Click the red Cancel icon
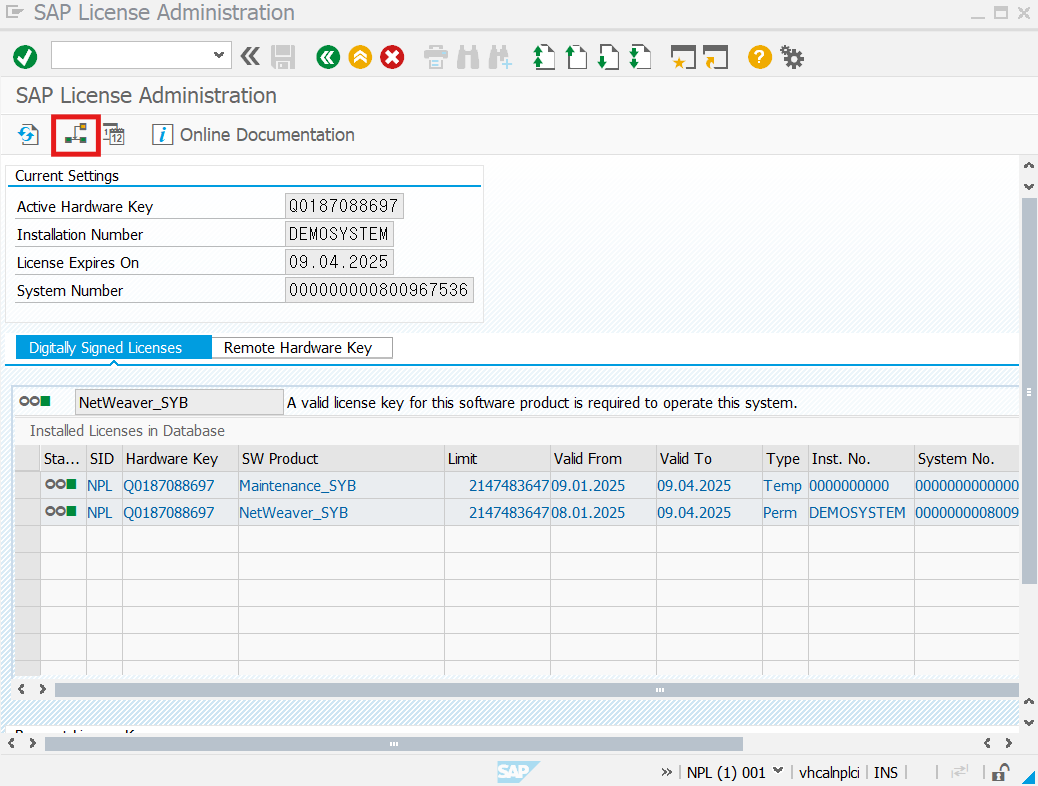The height and width of the screenshot is (786, 1038). click(393, 57)
